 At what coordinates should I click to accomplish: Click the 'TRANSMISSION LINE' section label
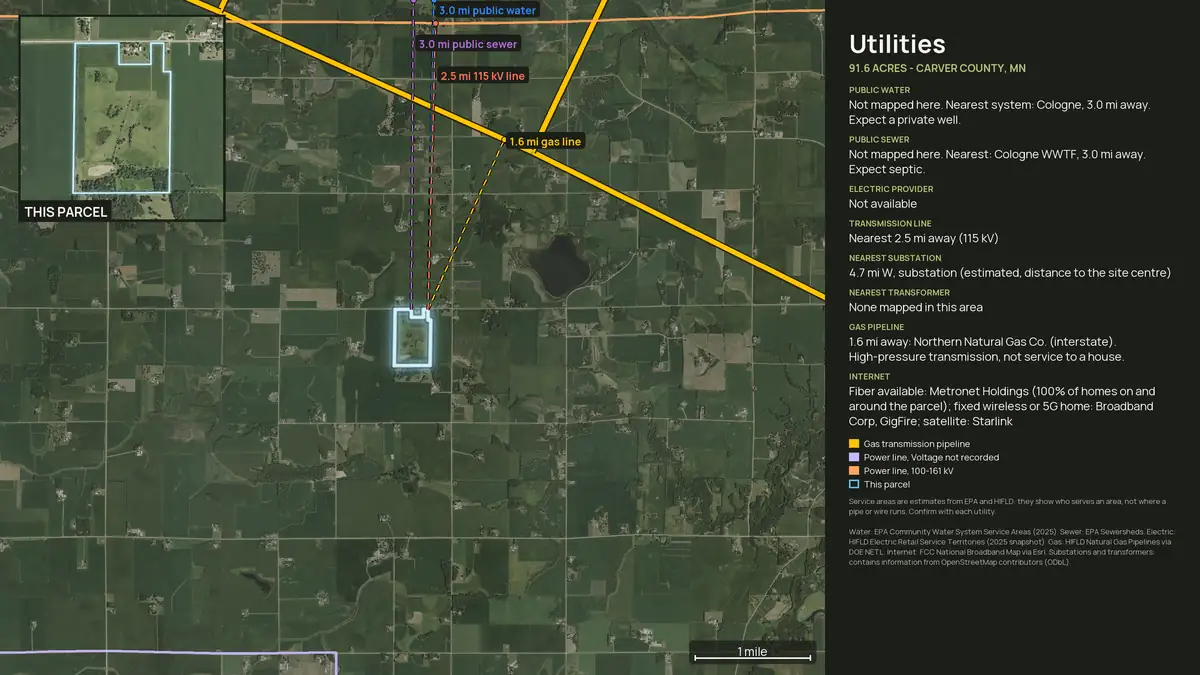click(x=890, y=224)
